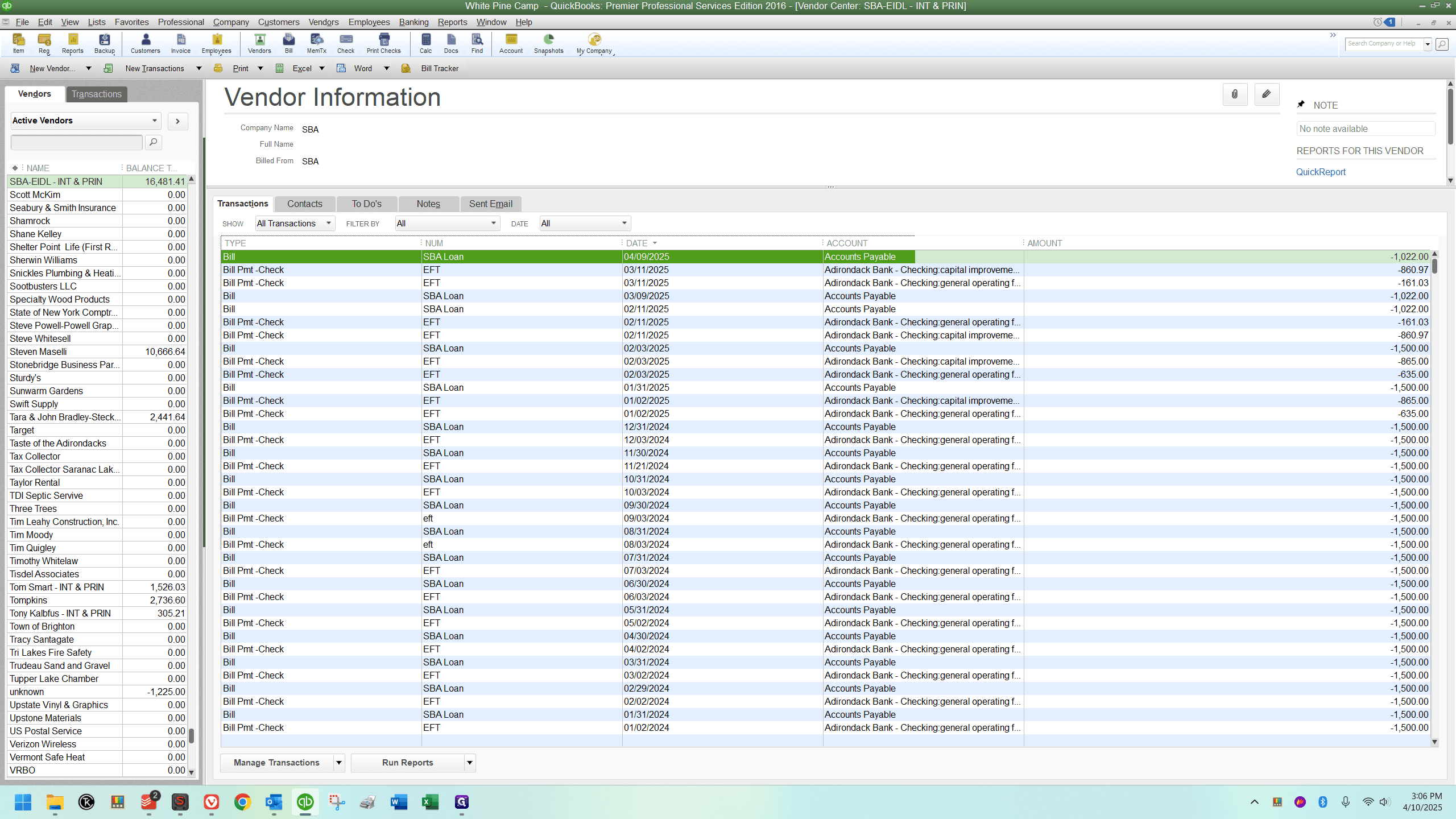Open the Find icon in the toolbar
The height and width of the screenshot is (819, 1456).
(477, 43)
